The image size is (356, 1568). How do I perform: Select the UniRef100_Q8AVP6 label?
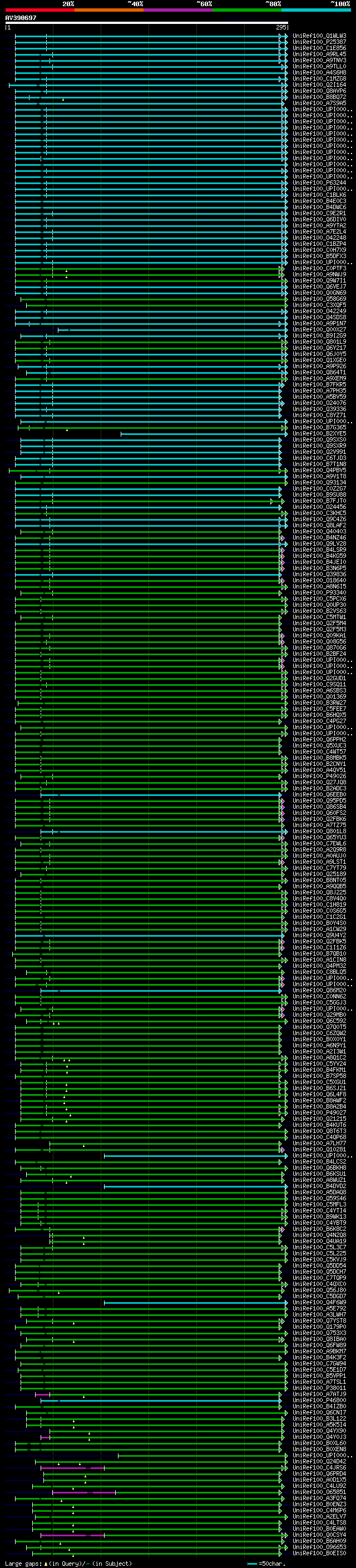click(x=319, y=91)
